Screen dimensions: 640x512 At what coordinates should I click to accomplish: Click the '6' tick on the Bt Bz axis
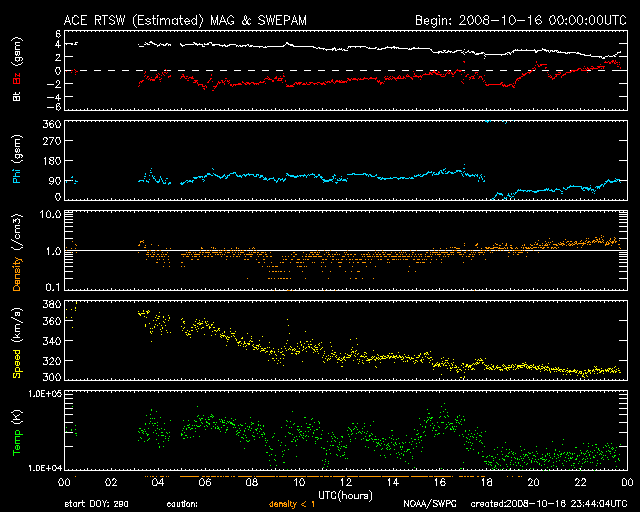(x=58, y=34)
